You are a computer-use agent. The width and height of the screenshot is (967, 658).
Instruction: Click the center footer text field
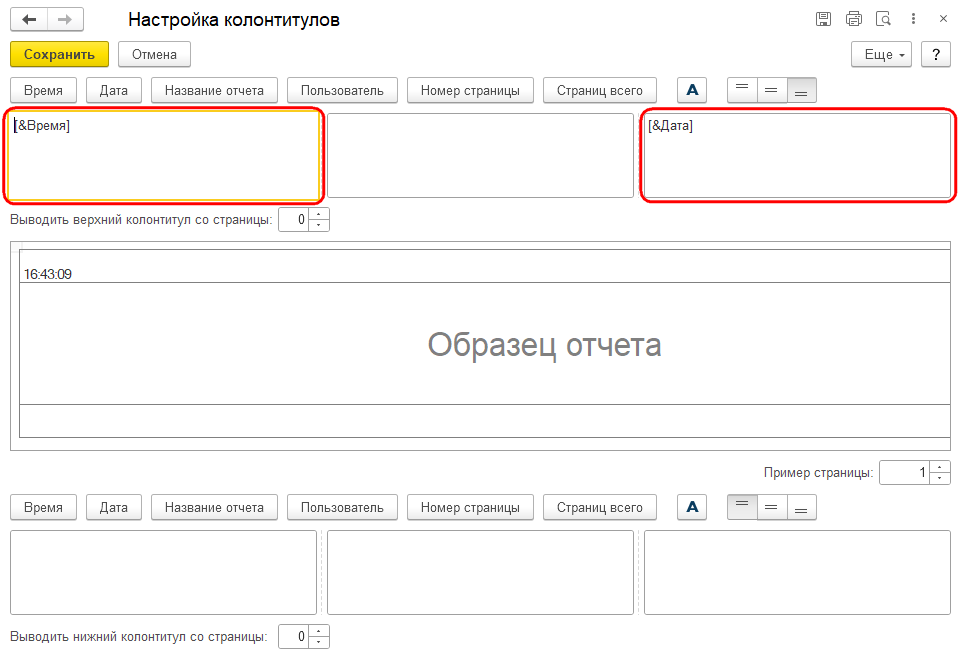[480, 572]
